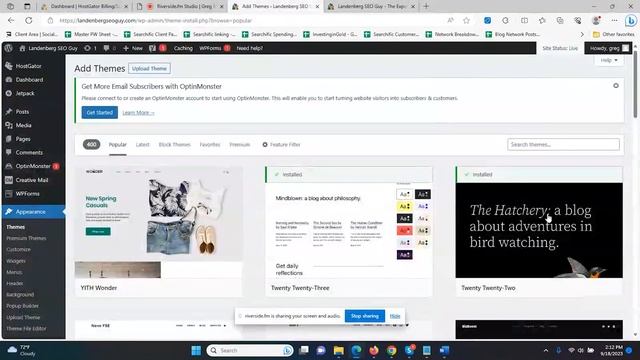Open Skype from the taskbar
The height and width of the screenshot is (360, 640).
[409, 350]
